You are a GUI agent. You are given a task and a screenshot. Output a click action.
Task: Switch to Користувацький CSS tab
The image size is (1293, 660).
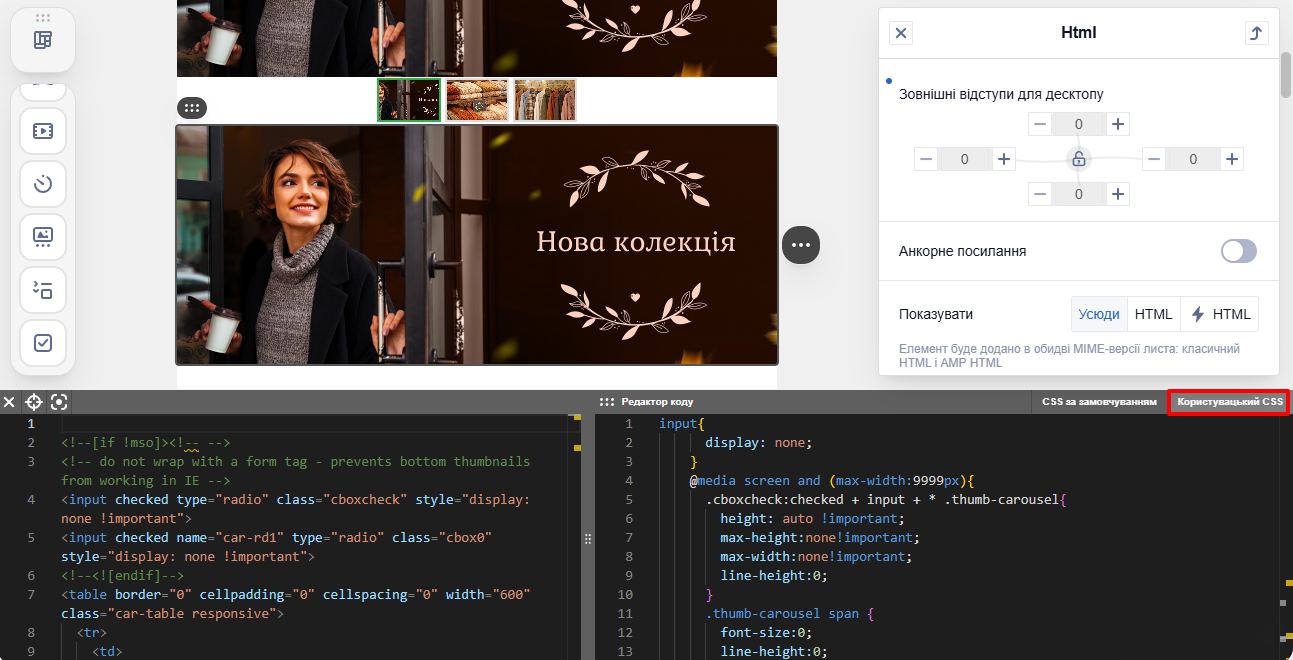pos(1229,402)
